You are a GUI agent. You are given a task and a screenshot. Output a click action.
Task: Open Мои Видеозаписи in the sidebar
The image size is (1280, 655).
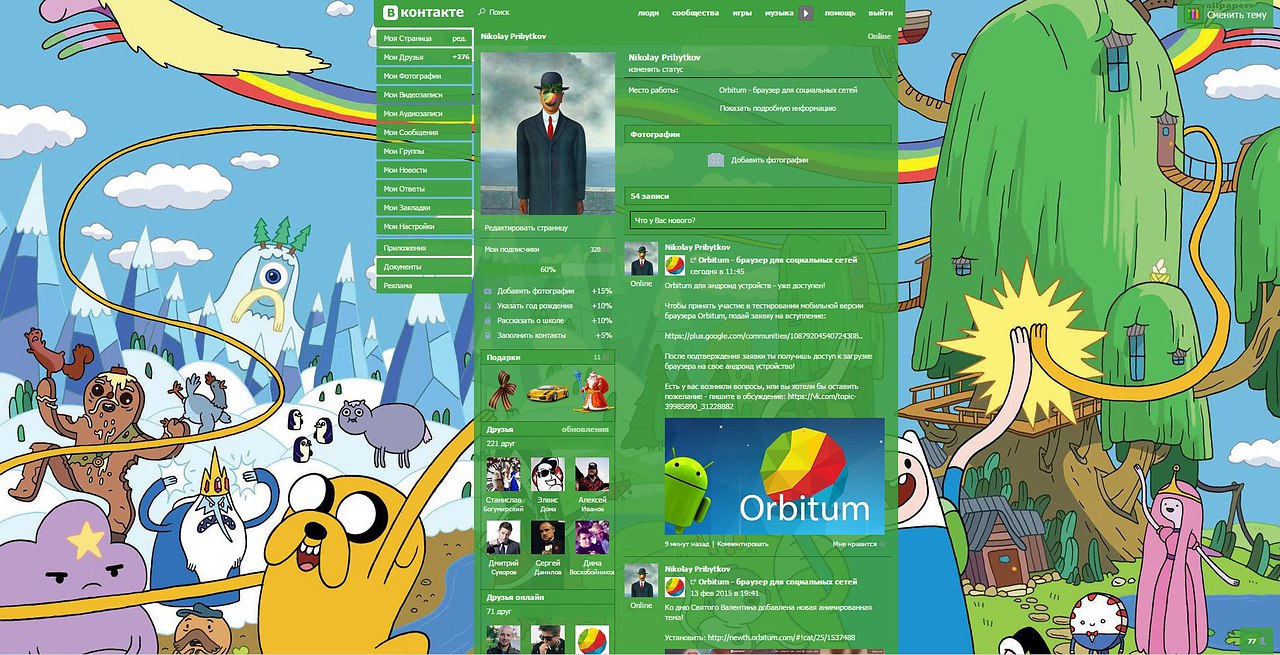pos(424,95)
